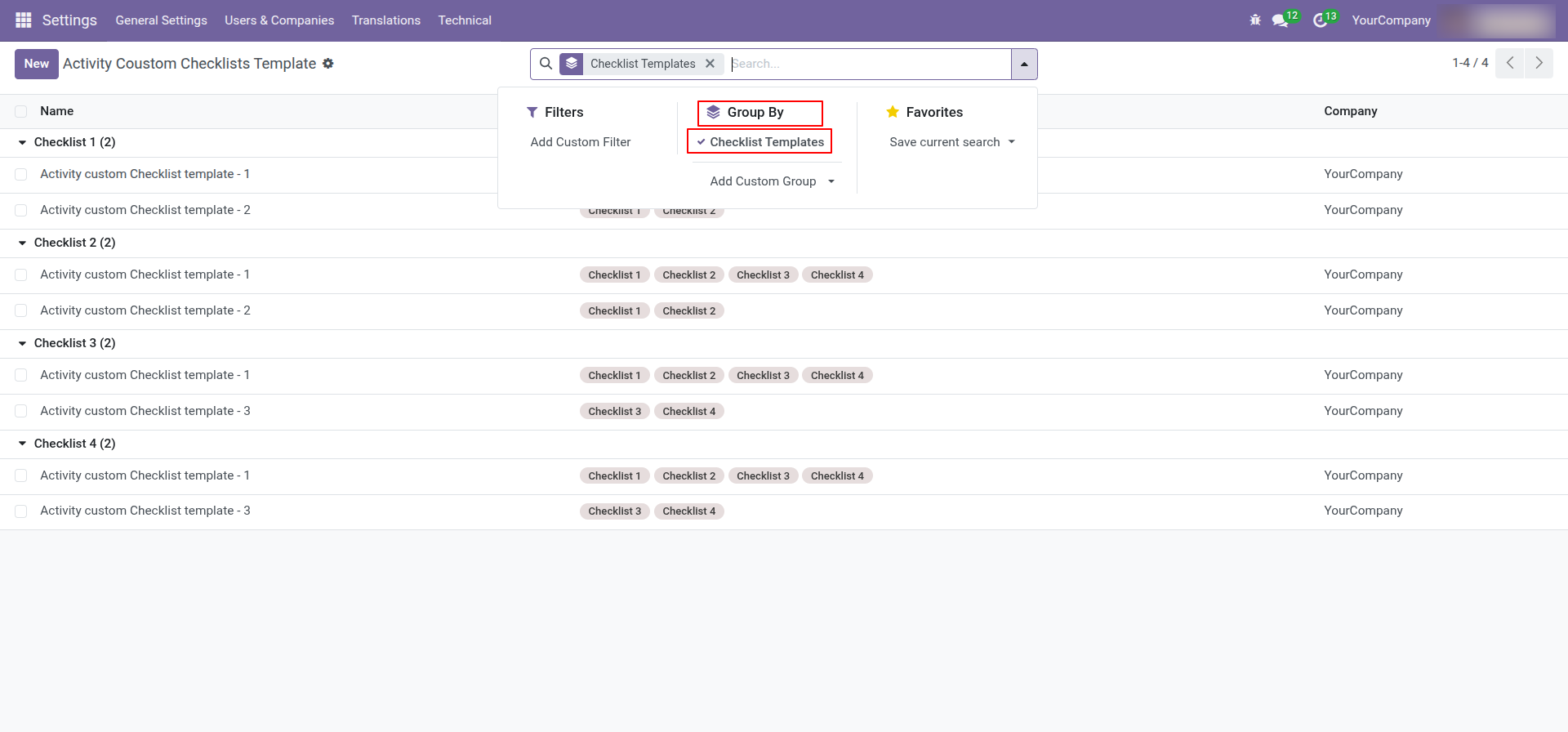Check template - 1 row under Checklist 4
Viewport: 1568px width, 732px height.
coord(21,475)
